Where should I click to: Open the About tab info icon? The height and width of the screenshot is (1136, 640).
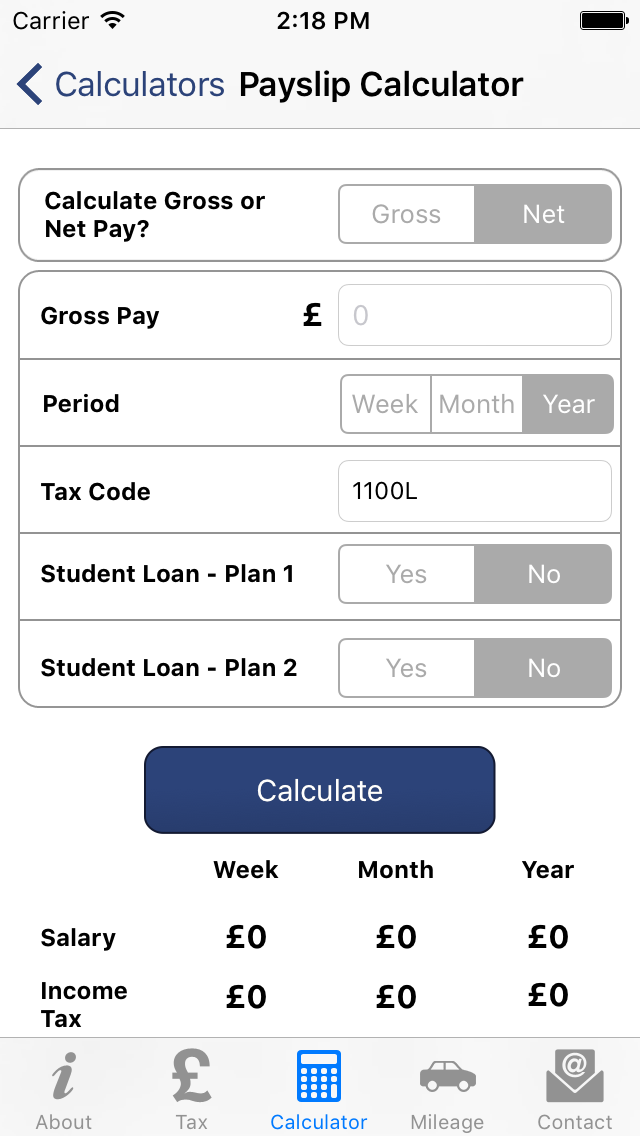[x=64, y=1077]
